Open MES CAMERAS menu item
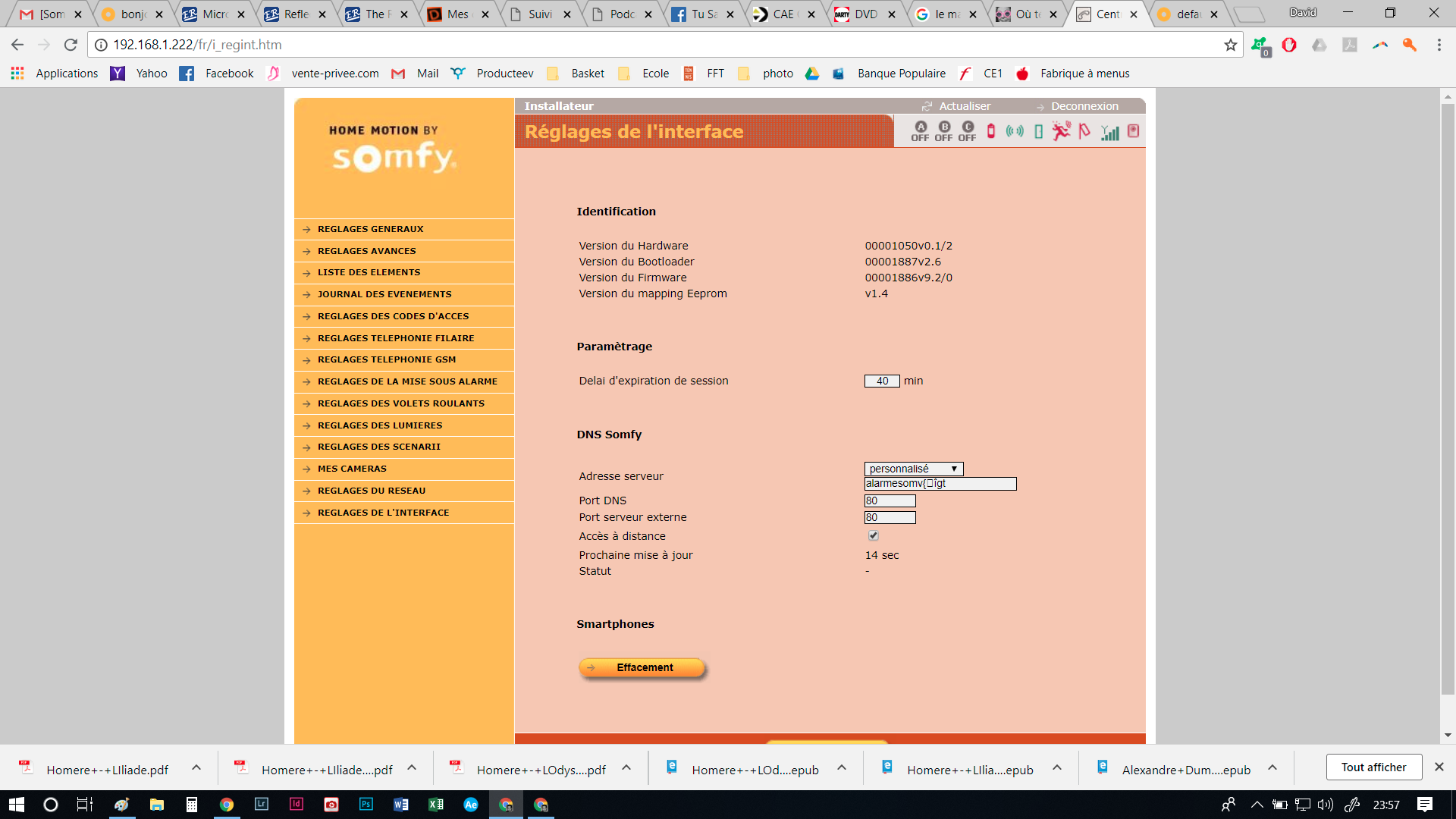The height and width of the screenshot is (819, 1456). pyautogui.click(x=352, y=469)
